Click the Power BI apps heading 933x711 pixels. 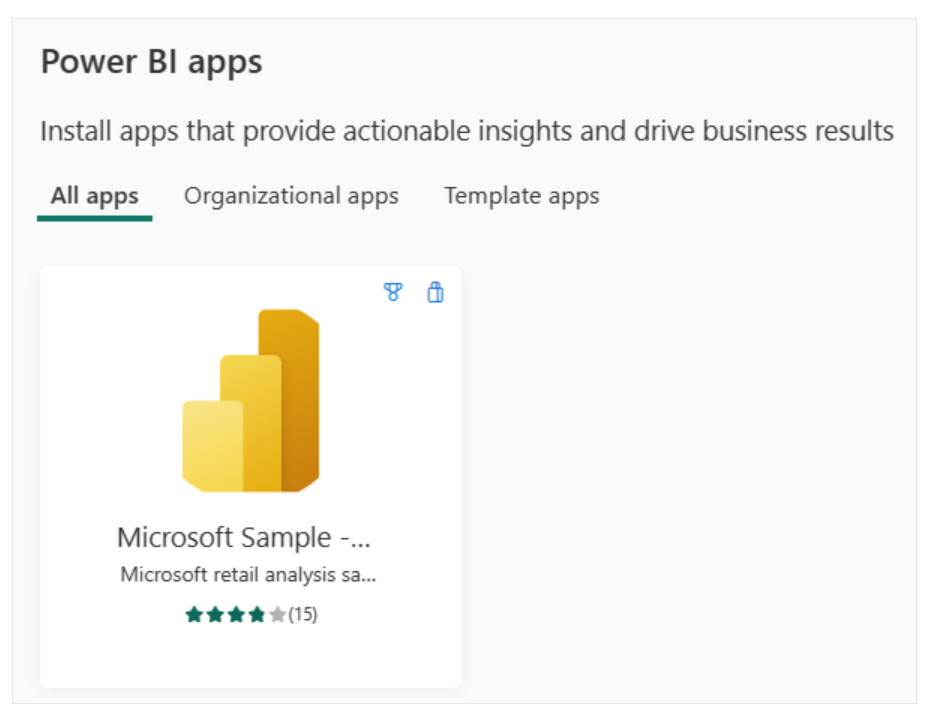pyautogui.click(x=152, y=62)
